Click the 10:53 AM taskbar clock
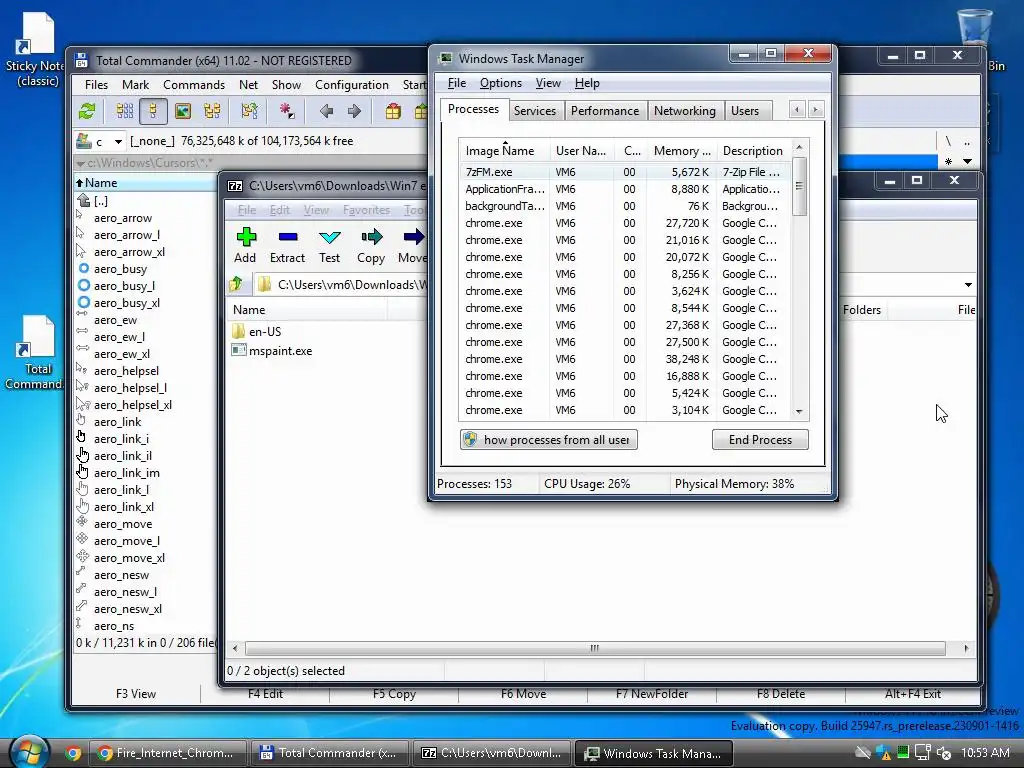 pyautogui.click(x=985, y=752)
